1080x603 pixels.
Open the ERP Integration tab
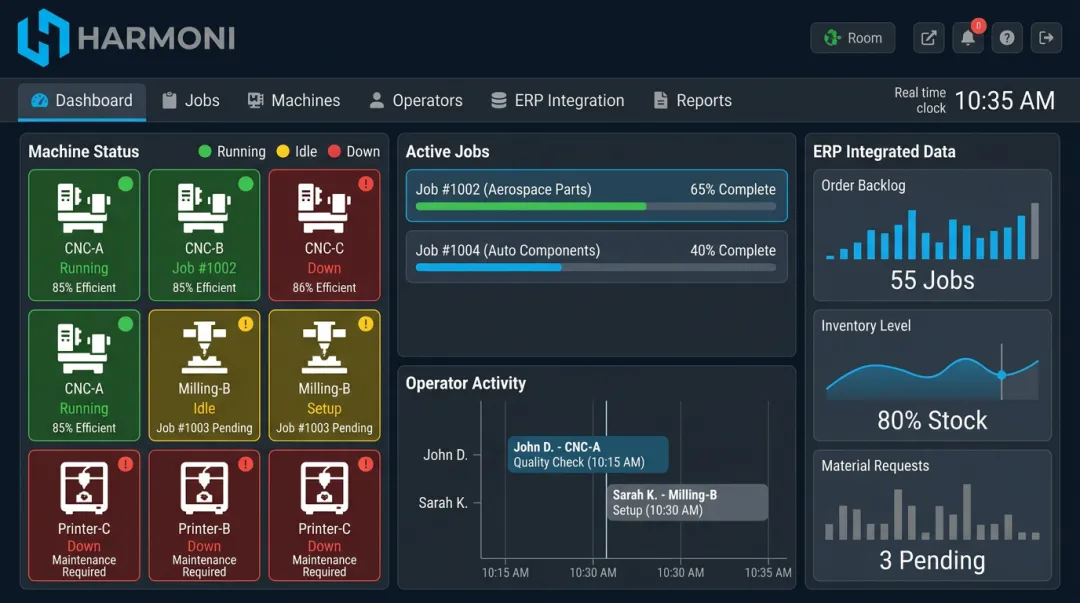click(557, 101)
